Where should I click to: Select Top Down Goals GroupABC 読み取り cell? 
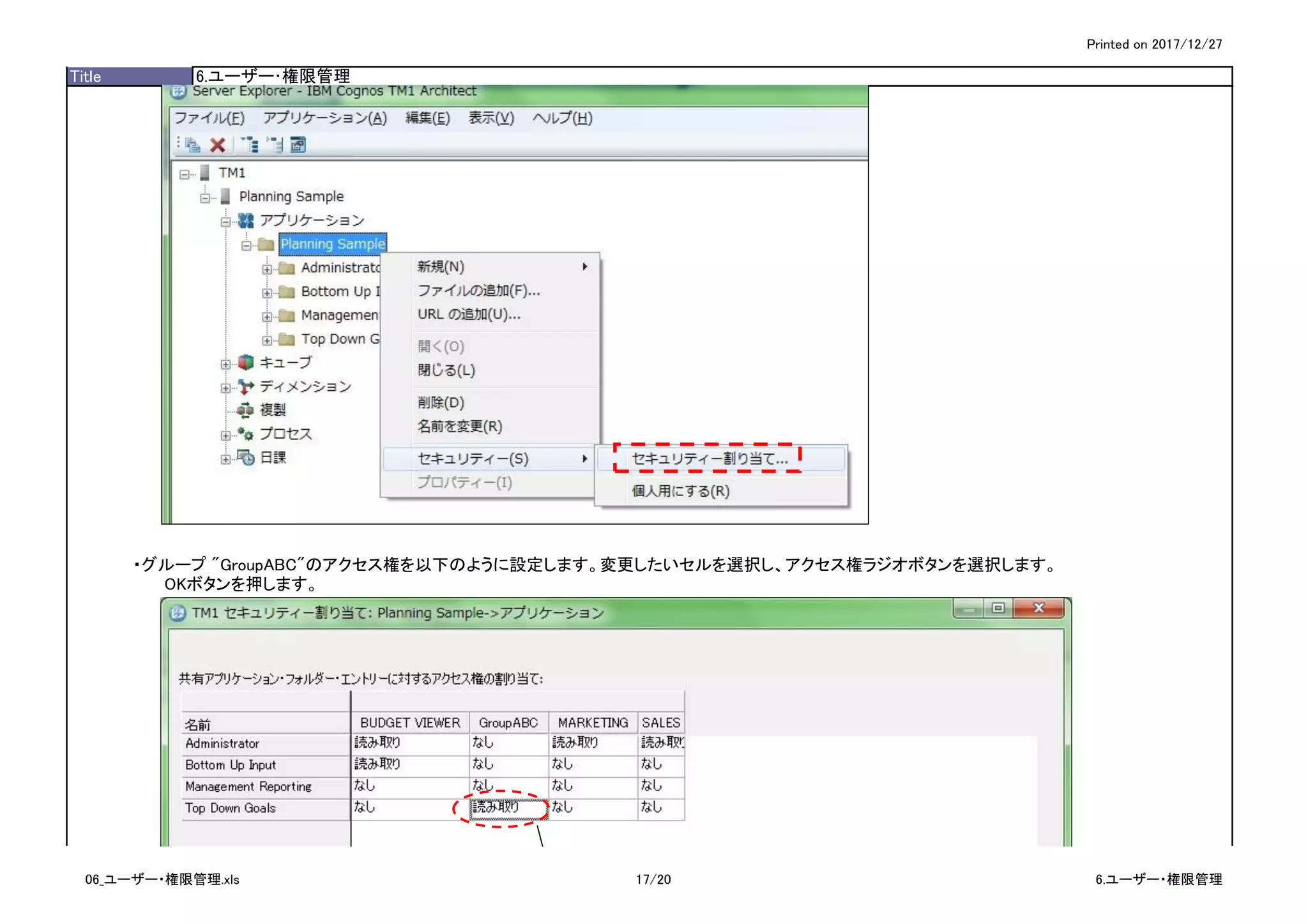tap(508, 808)
